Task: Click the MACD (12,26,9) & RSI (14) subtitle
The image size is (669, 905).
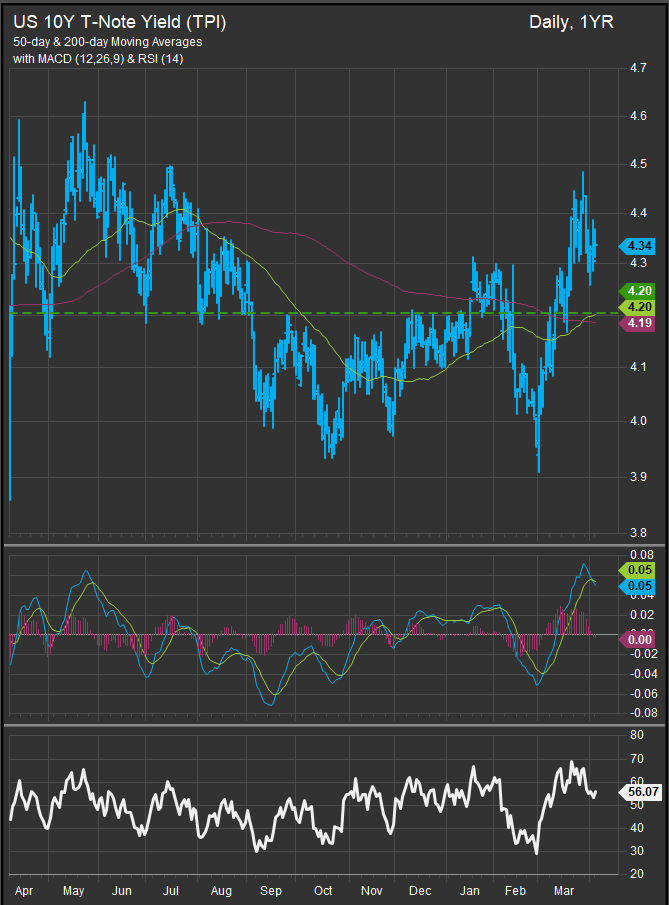Action: pos(110,59)
